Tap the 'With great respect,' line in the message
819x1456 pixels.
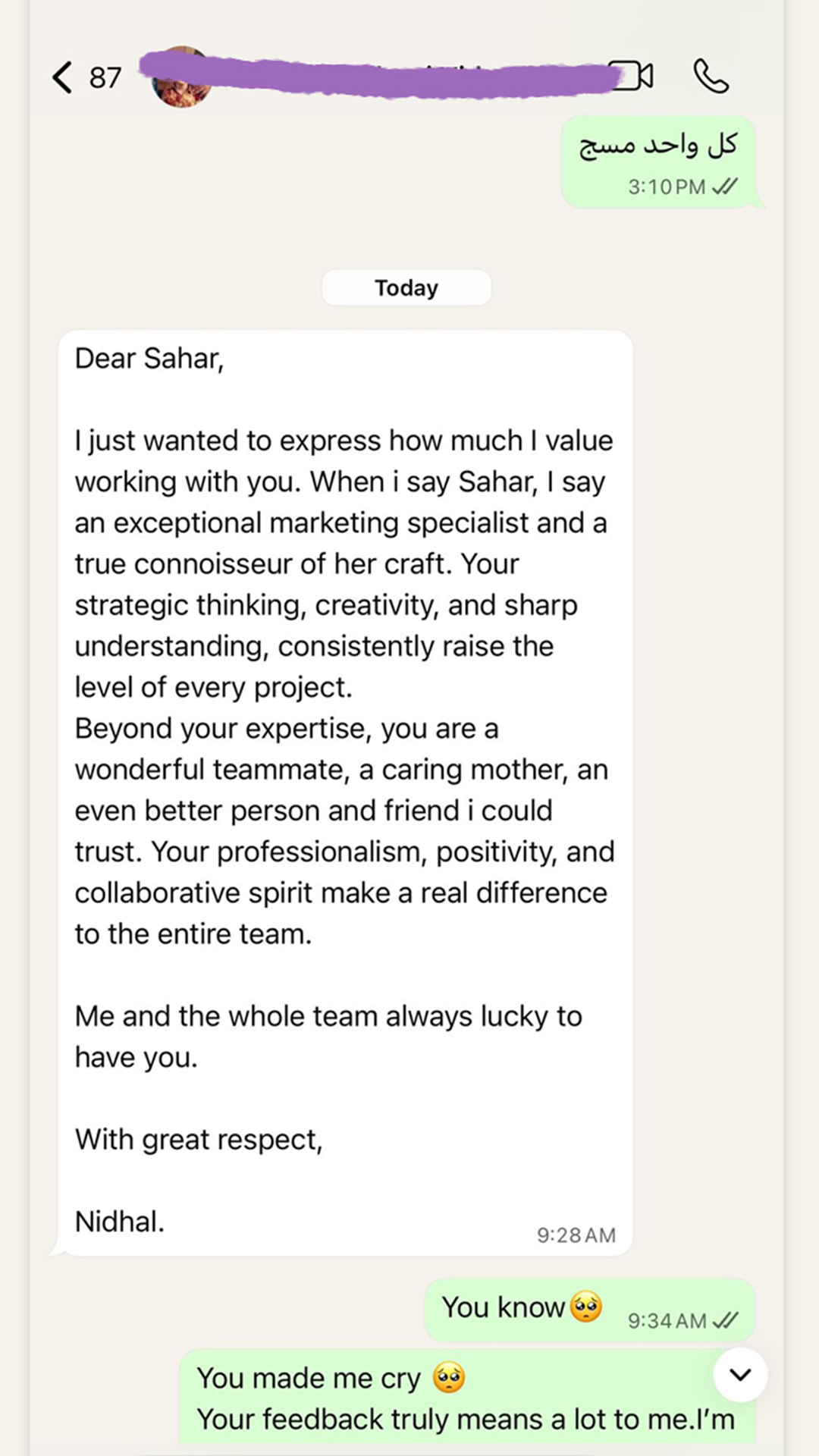(199, 1140)
